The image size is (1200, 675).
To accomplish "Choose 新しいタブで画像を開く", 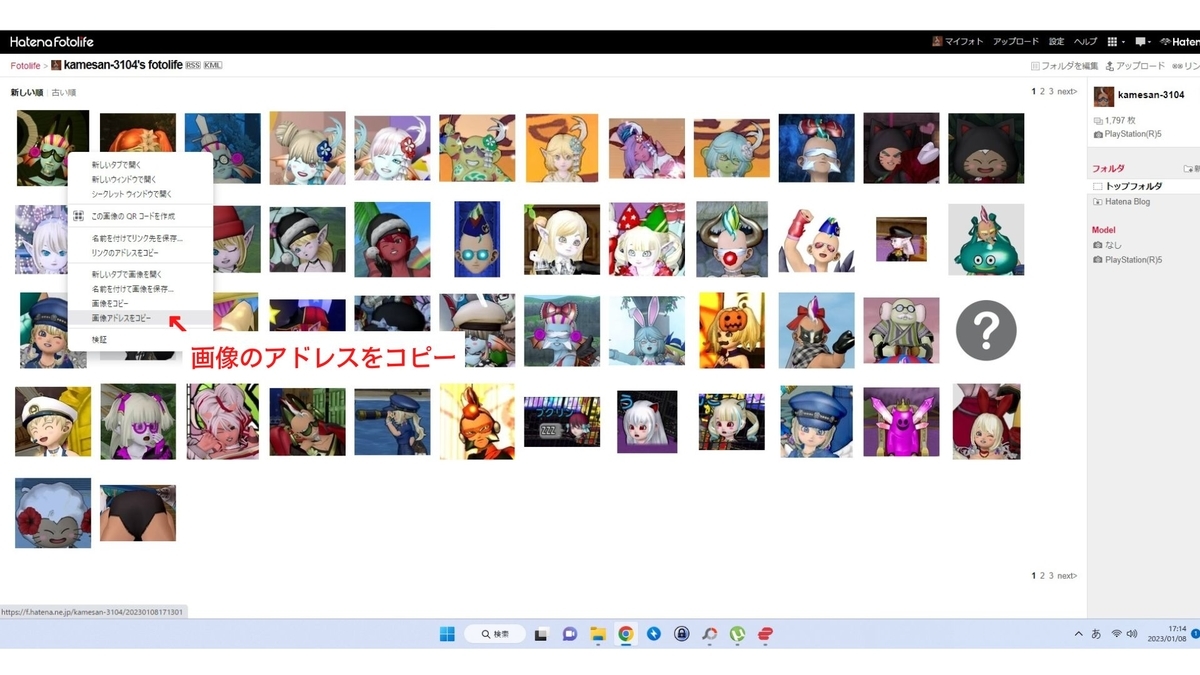I will (140, 274).
